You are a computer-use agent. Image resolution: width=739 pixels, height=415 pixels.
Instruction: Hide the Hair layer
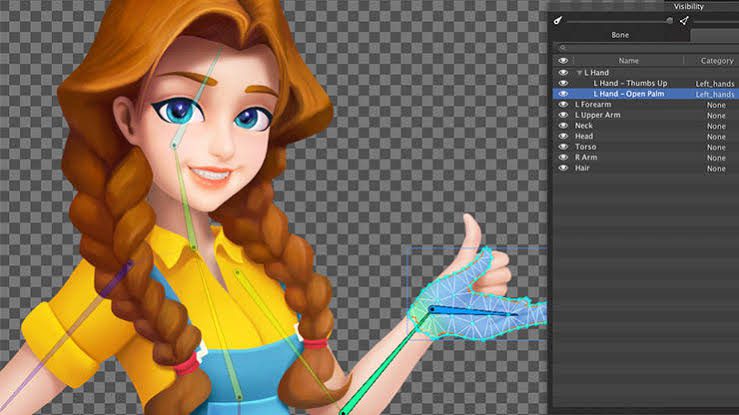563,168
